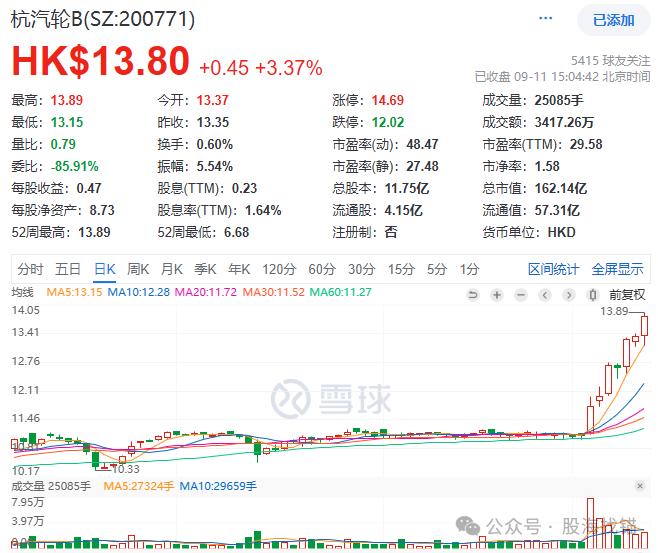Screen dimensions: 658x553
Task: Click the 均线 moving average label
Action: pyautogui.click(x=23, y=292)
